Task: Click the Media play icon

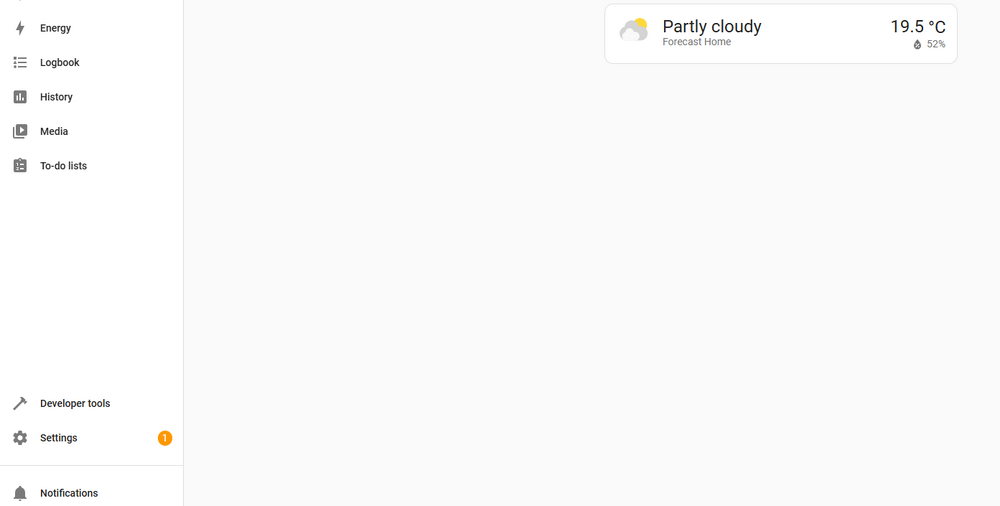Action: pyautogui.click(x=20, y=132)
